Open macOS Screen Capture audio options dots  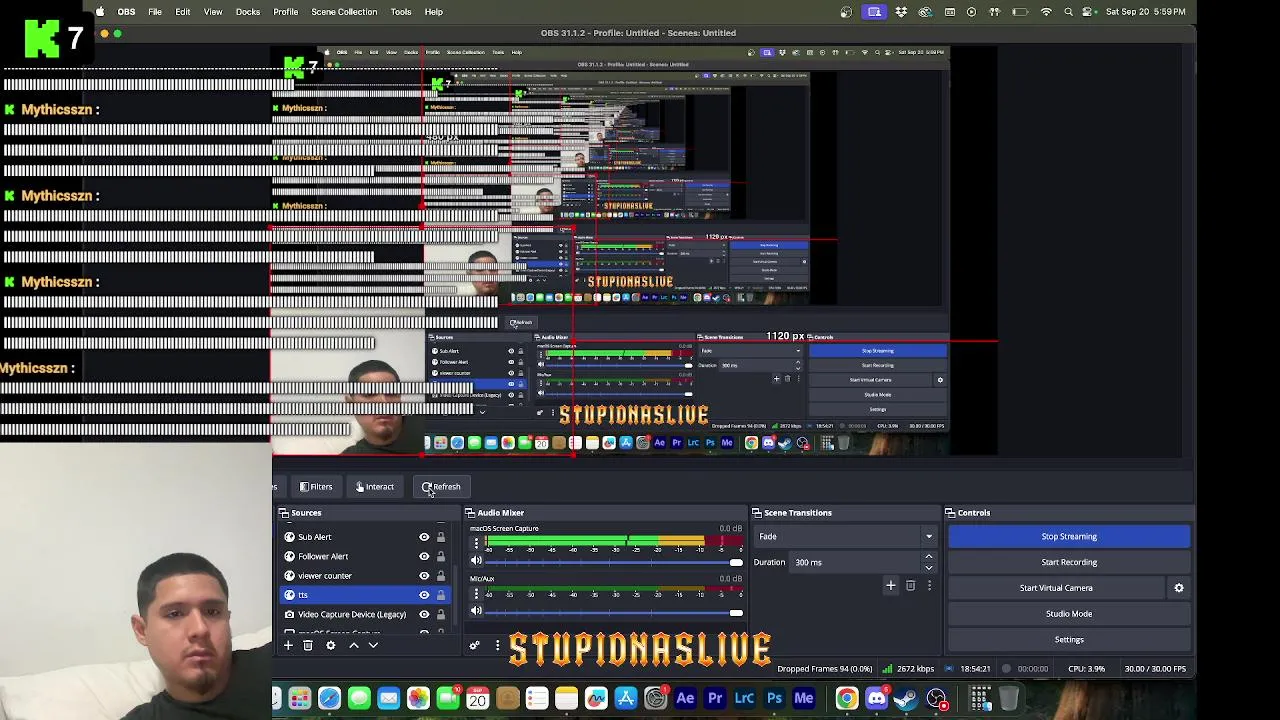tap(476, 543)
